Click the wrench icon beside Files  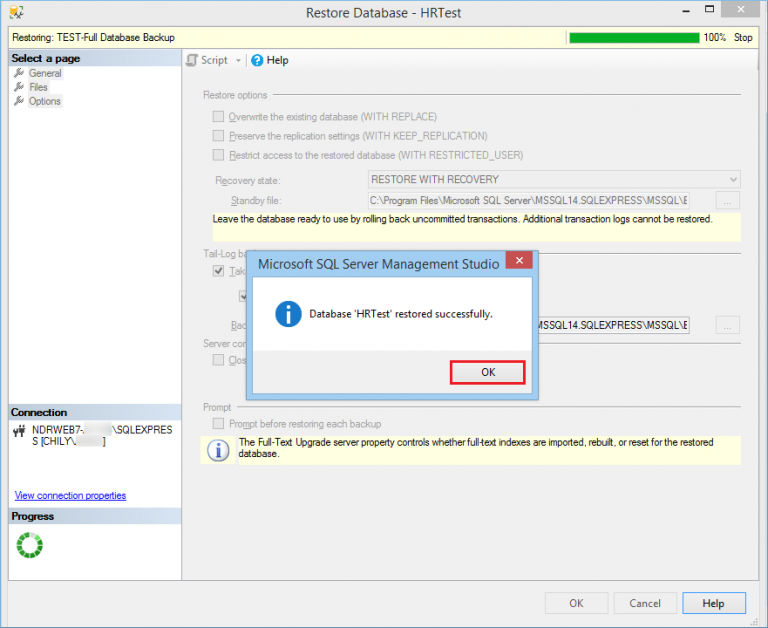(x=19, y=87)
